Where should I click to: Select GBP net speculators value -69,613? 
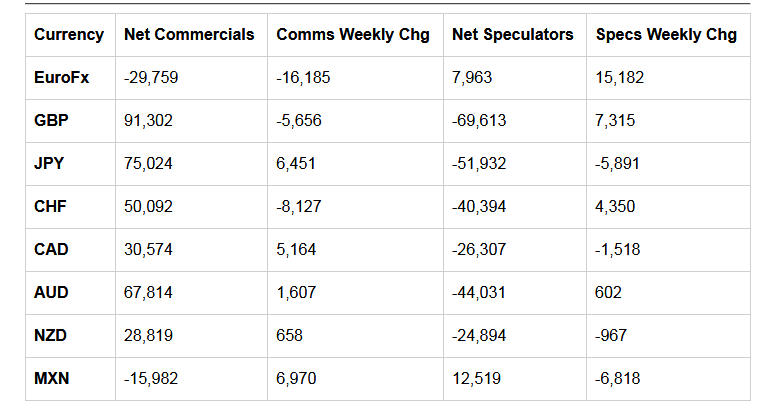click(x=479, y=120)
